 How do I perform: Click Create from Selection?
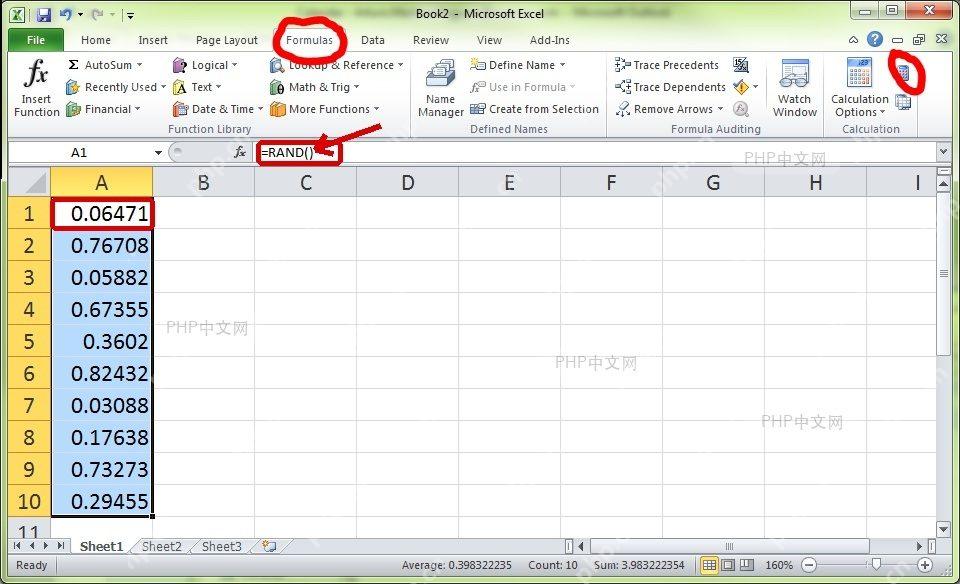click(534, 109)
